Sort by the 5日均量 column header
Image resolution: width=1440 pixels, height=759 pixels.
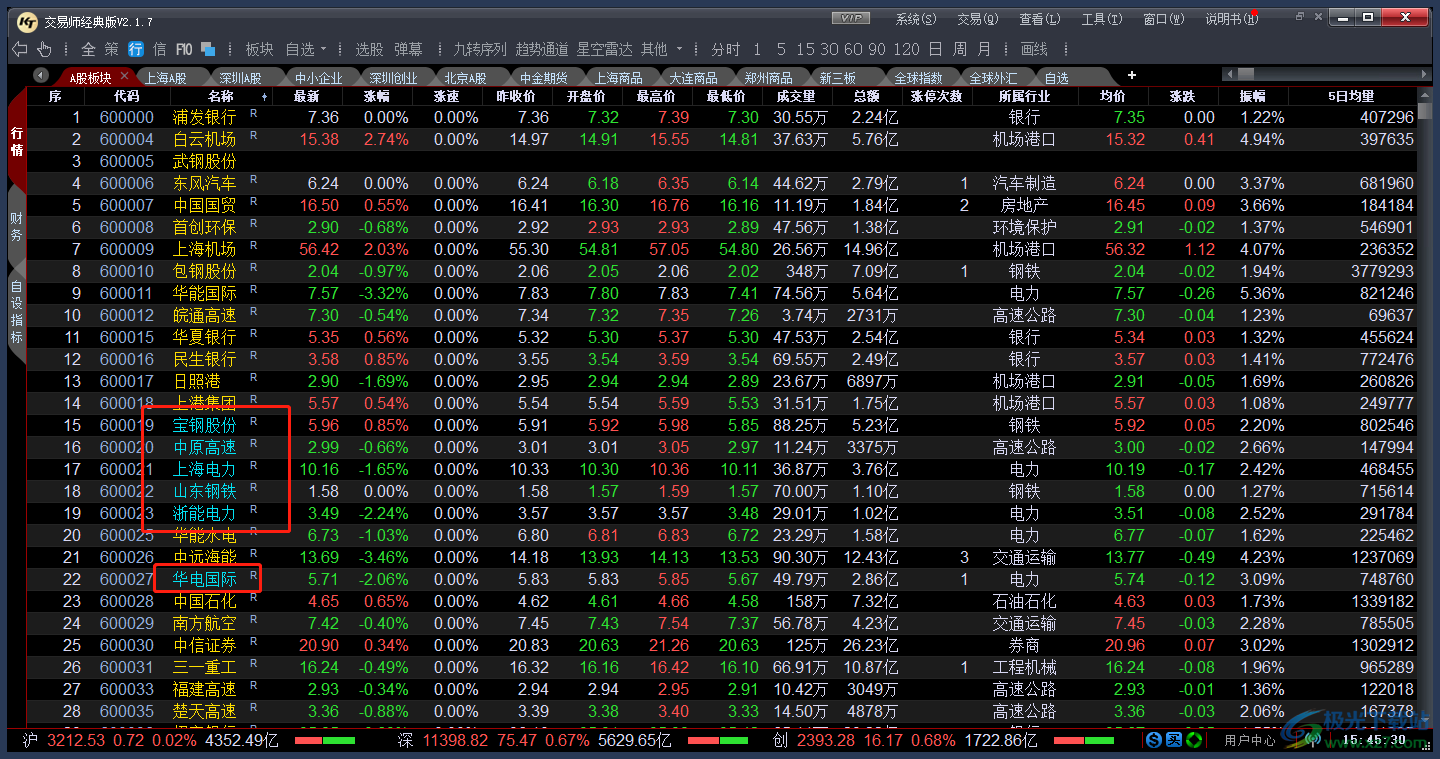pos(1350,96)
